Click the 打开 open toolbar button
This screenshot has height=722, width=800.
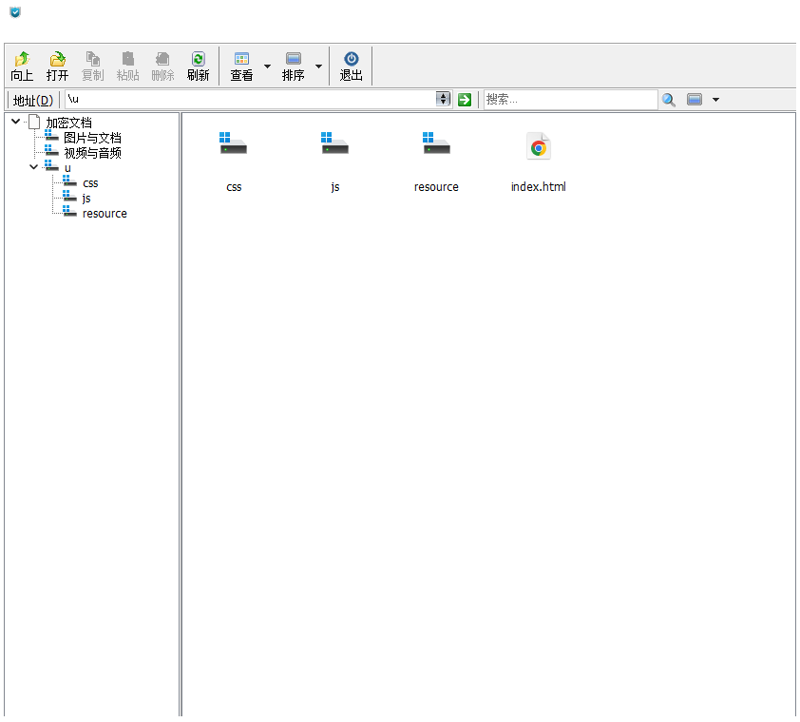57,66
